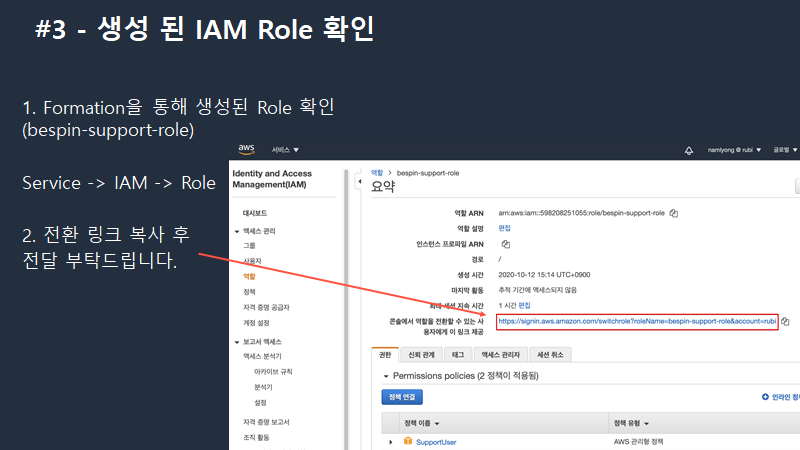This screenshot has width=800, height=450.
Task: Edit the max session duration 편집 link
Action: (x=524, y=305)
